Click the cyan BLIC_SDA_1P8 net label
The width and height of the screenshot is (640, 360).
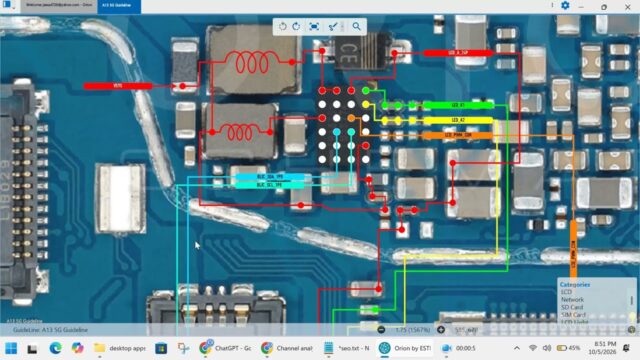tap(270, 177)
